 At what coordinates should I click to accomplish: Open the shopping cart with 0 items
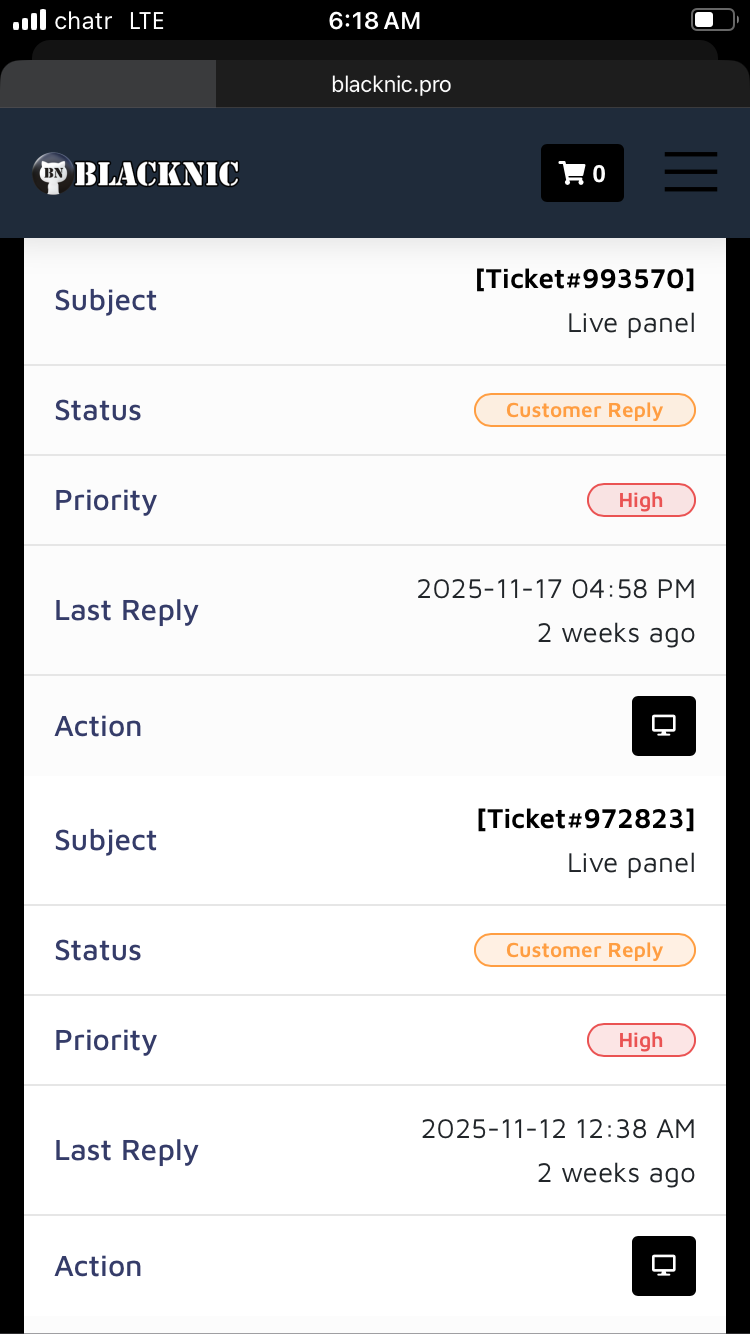point(582,173)
